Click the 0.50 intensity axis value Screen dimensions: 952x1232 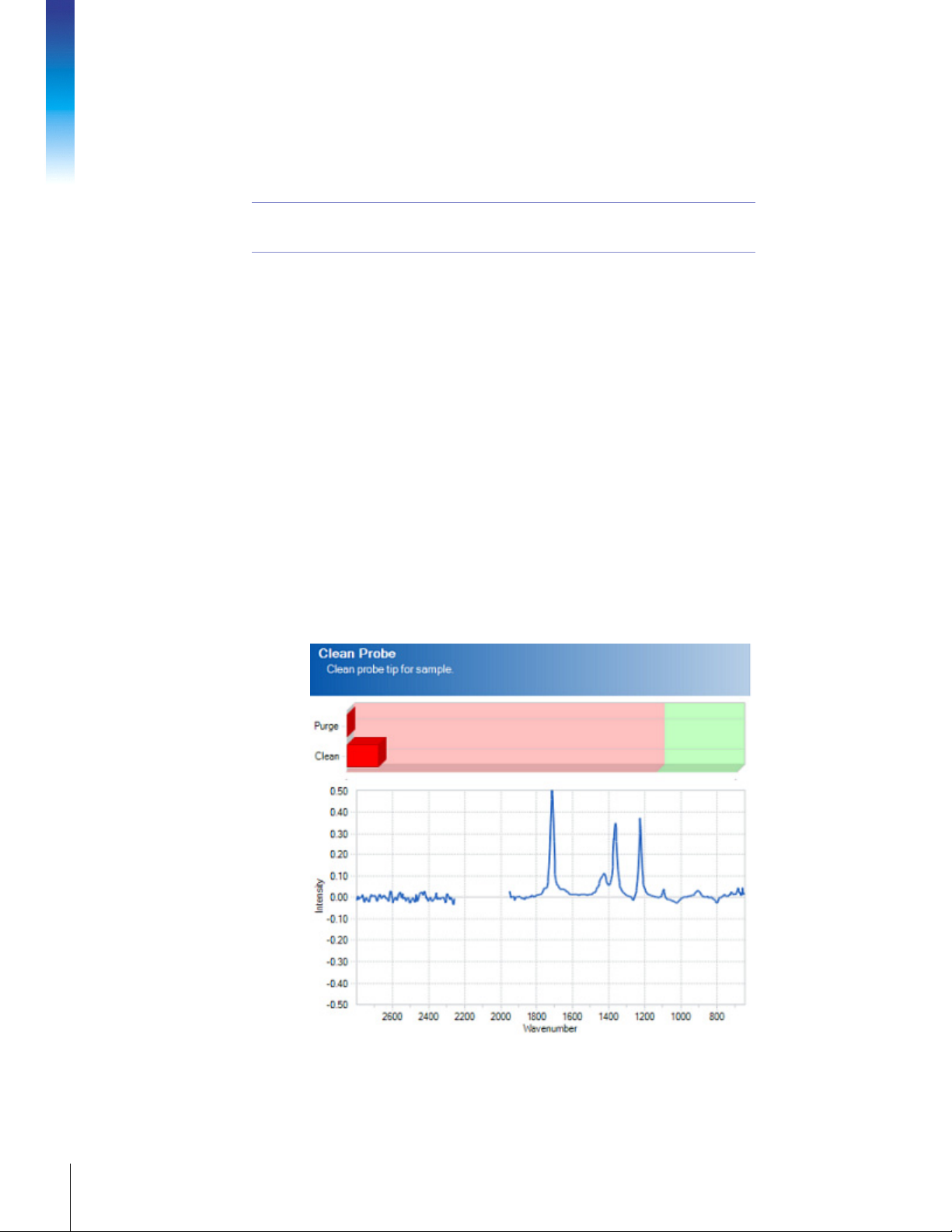[339, 791]
